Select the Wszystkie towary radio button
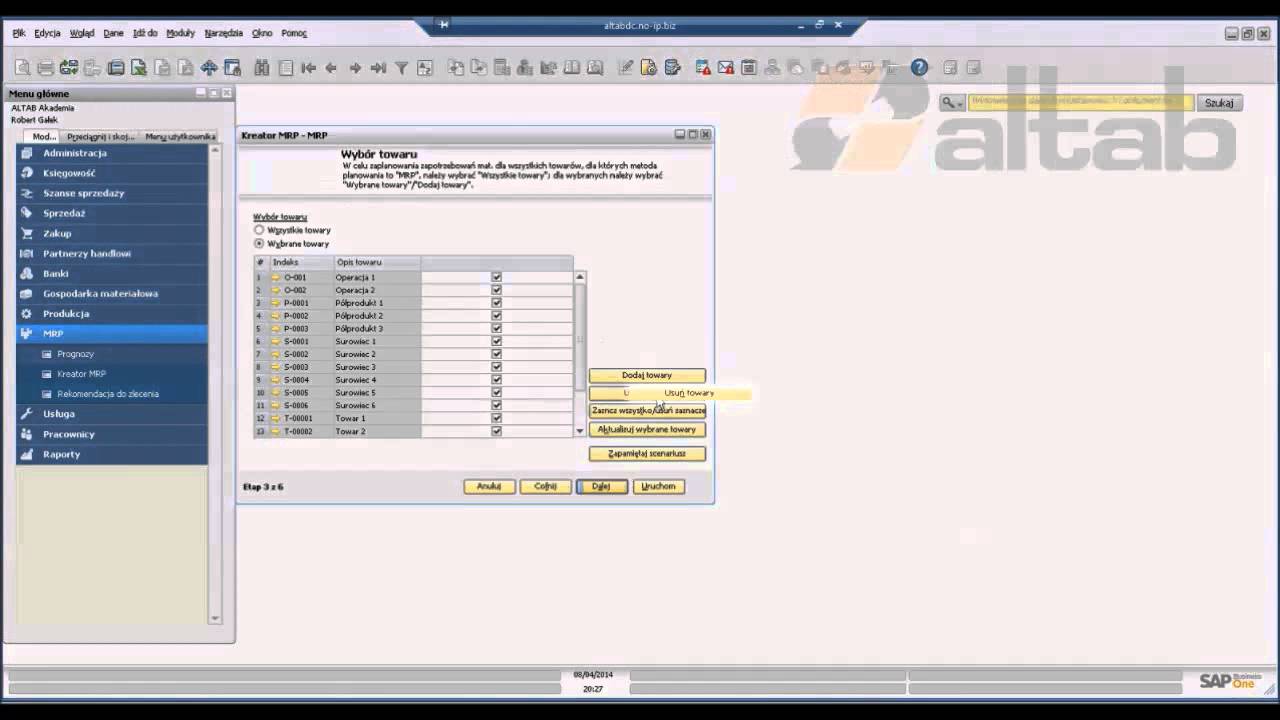 259,230
